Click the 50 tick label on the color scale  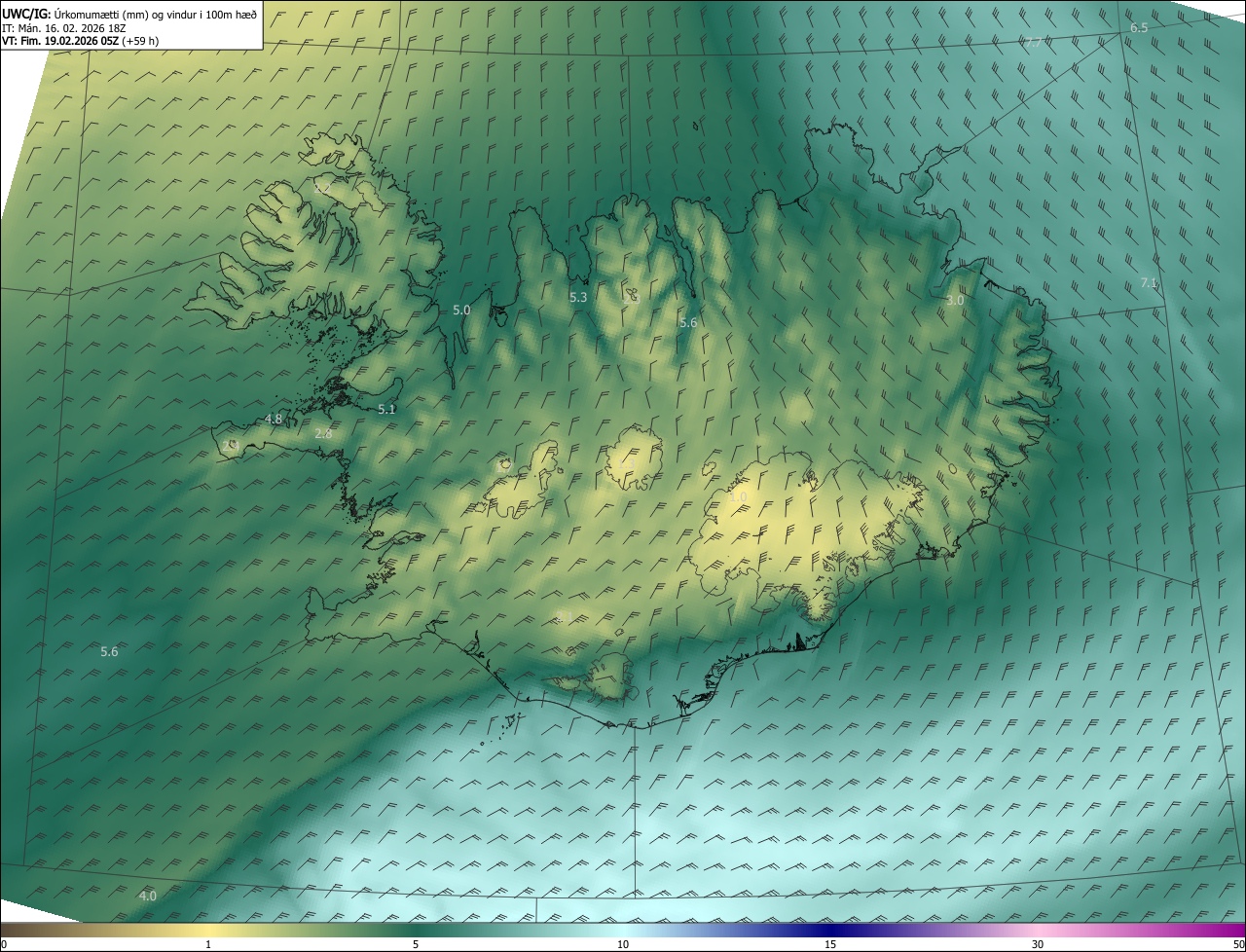(x=1238, y=944)
